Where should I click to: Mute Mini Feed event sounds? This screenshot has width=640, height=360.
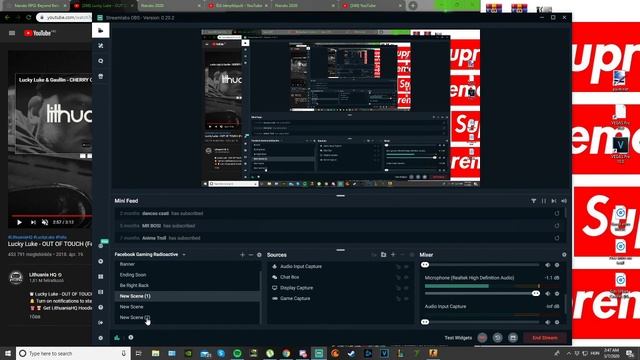click(564, 201)
